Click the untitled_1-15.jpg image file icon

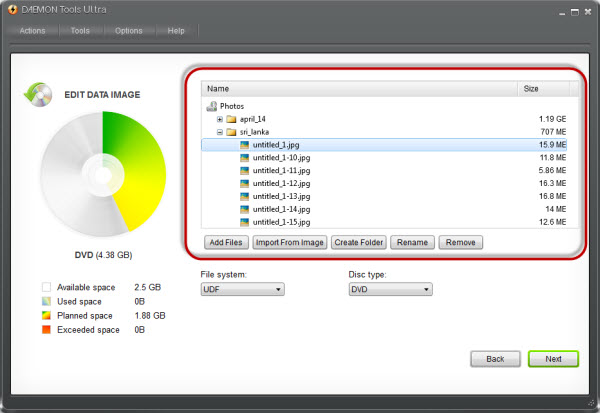click(x=245, y=222)
